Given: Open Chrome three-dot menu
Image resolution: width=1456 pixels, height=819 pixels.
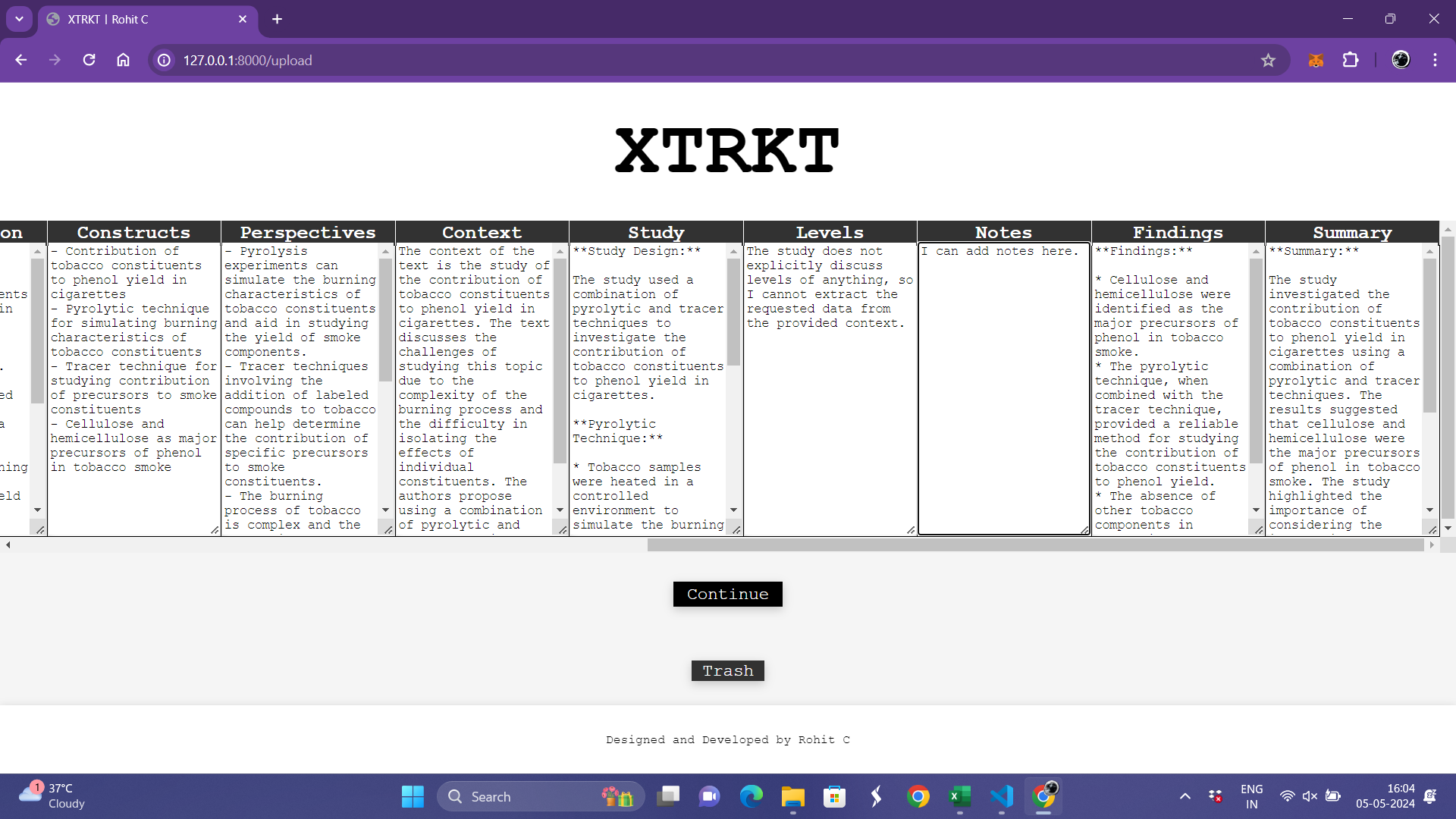Looking at the screenshot, I should 1435,60.
